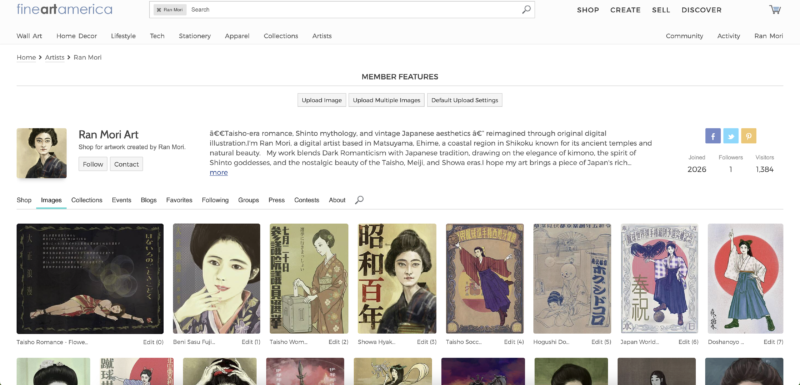Open the Wall Art category

(x=29, y=36)
